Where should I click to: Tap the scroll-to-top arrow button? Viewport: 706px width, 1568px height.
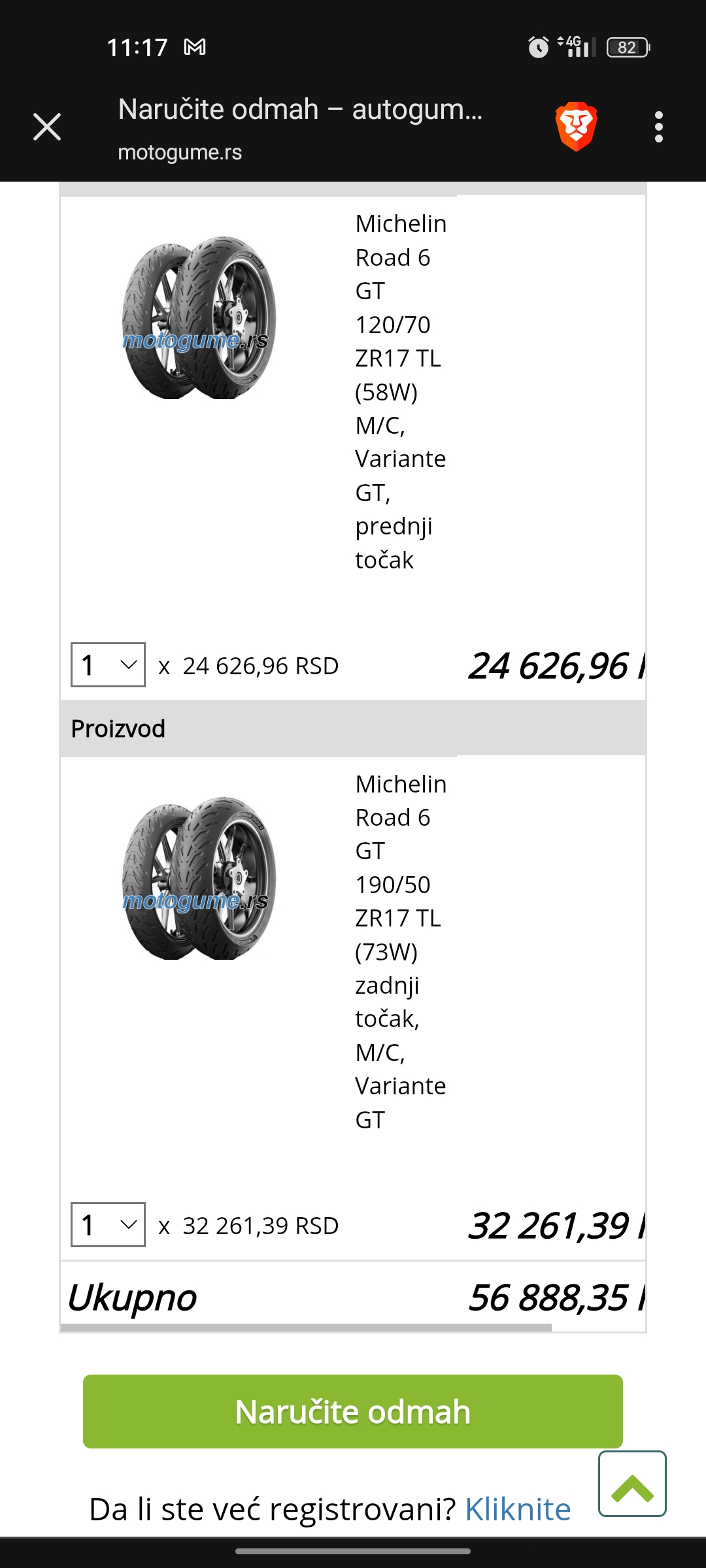[632, 1483]
